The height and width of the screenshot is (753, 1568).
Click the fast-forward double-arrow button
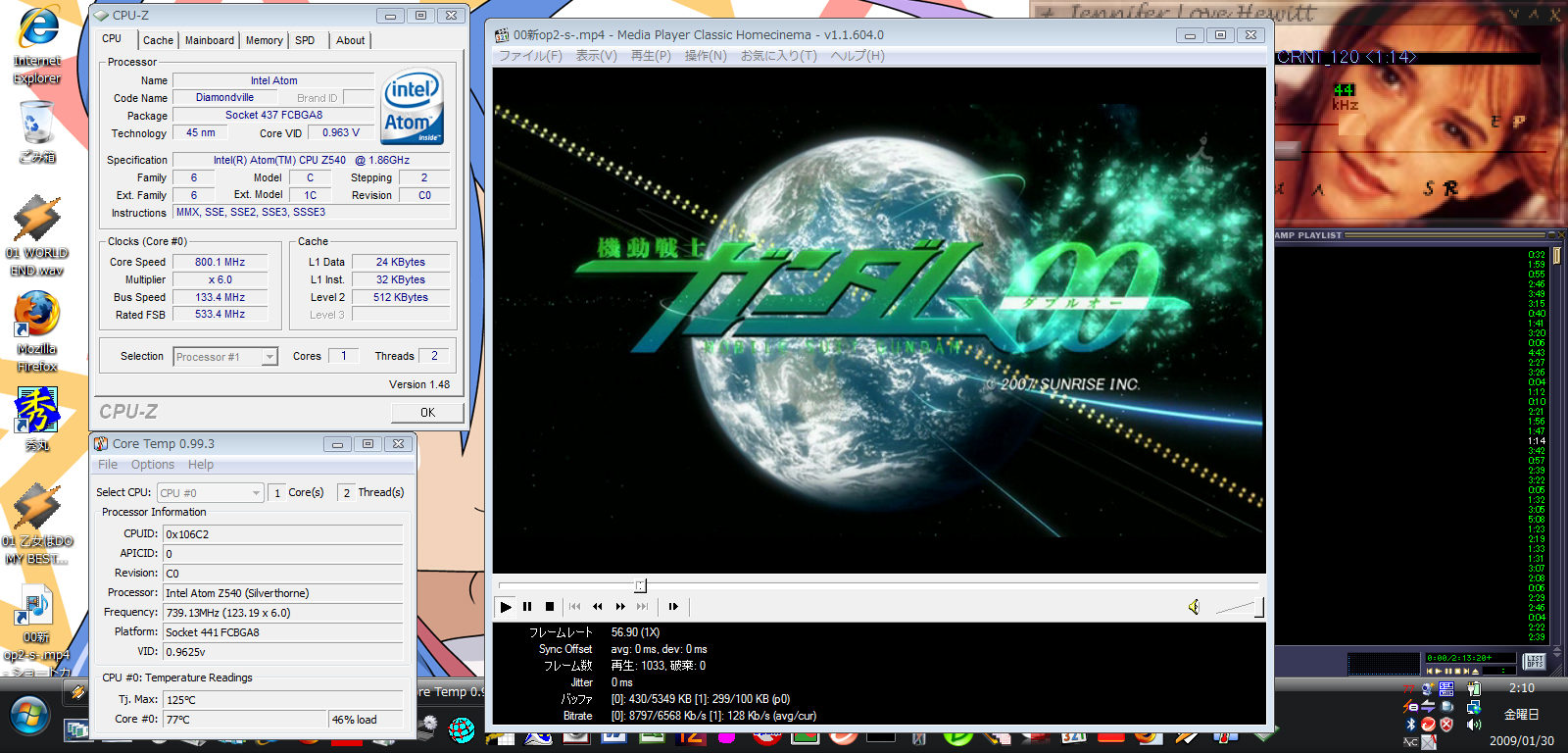(620, 607)
